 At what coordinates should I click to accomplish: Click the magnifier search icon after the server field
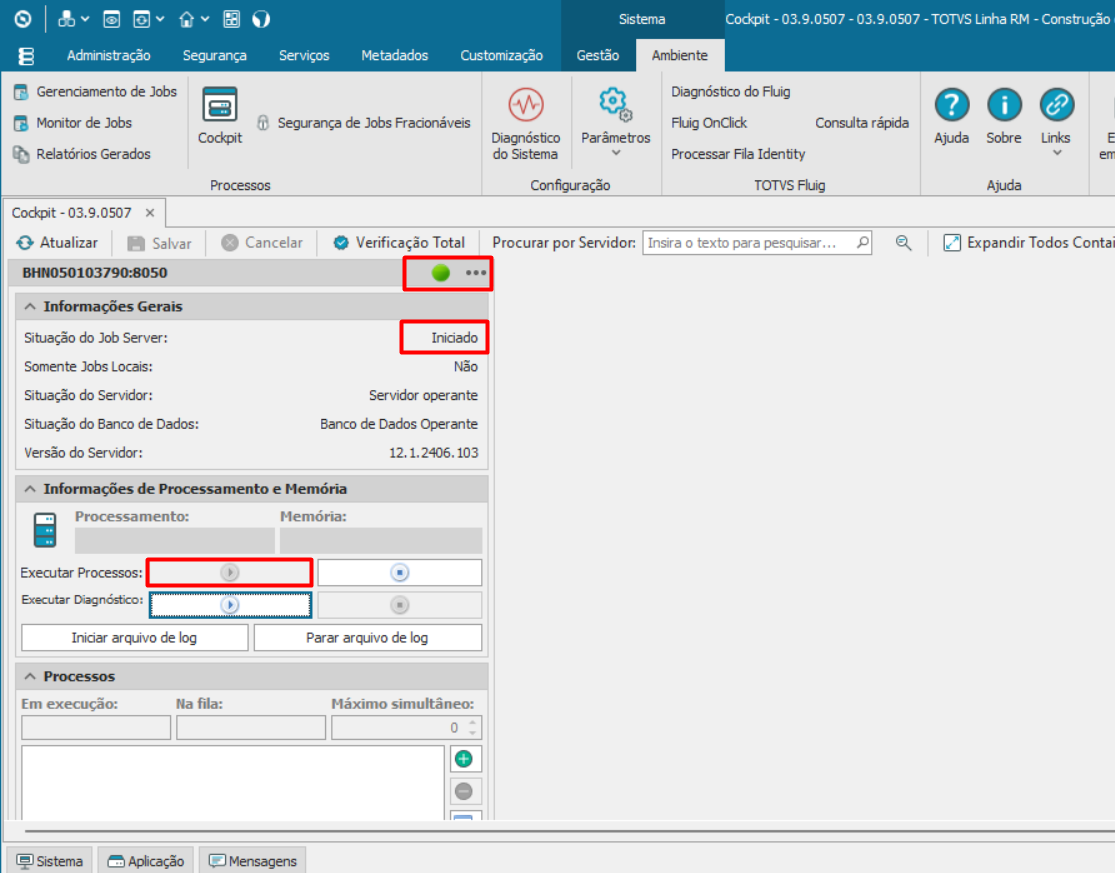(x=903, y=243)
